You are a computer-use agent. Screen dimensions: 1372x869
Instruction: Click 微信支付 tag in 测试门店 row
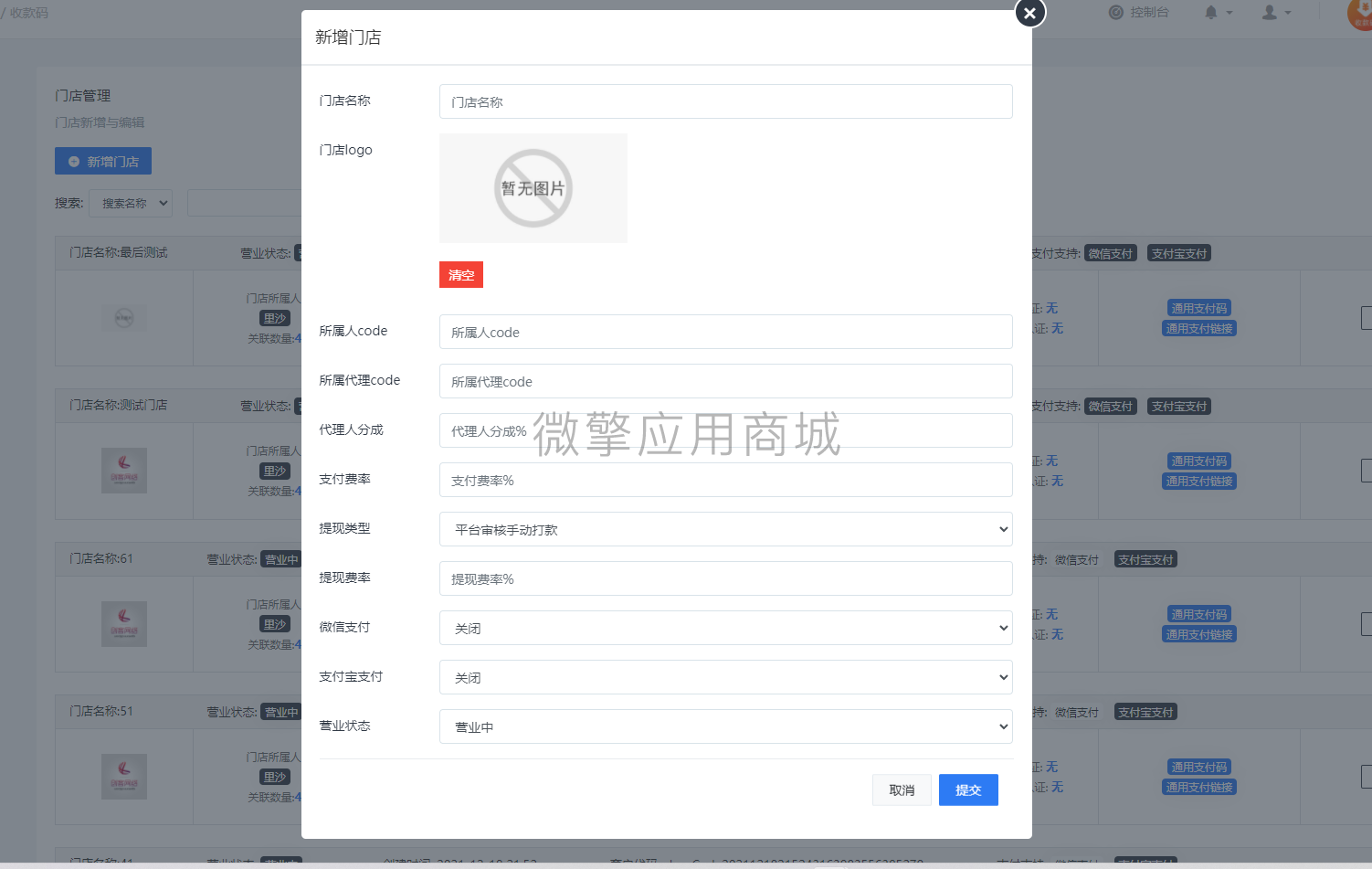tap(1111, 406)
